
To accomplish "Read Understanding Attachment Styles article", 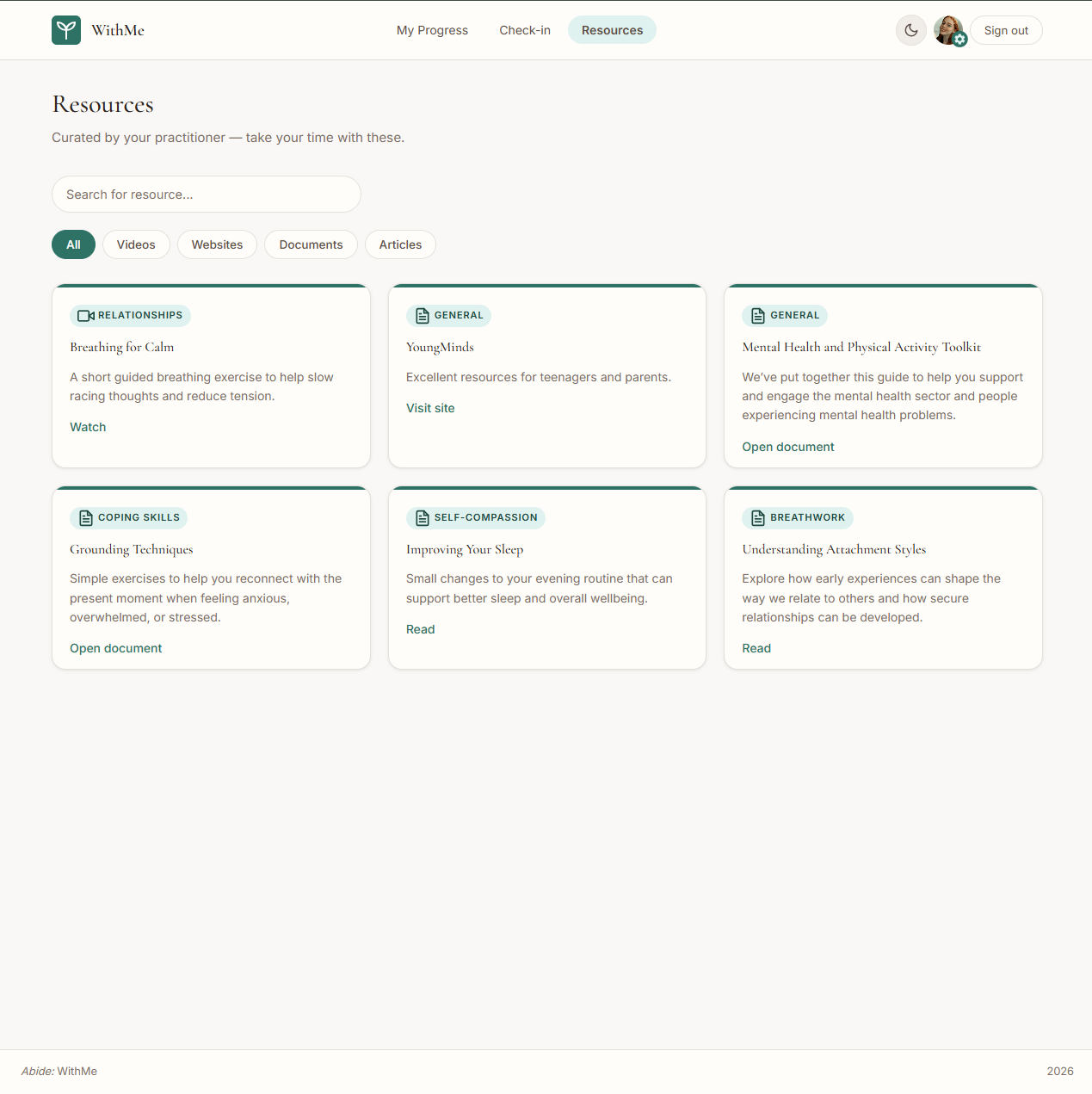I will coord(756,648).
